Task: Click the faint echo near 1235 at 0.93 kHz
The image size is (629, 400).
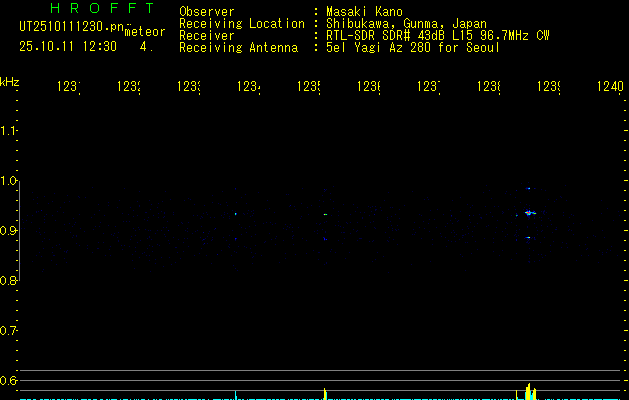Action: click(325, 215)
